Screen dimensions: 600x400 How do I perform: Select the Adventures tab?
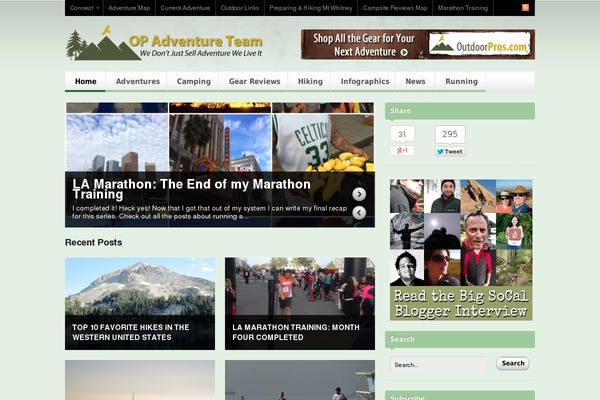point(138,81)
